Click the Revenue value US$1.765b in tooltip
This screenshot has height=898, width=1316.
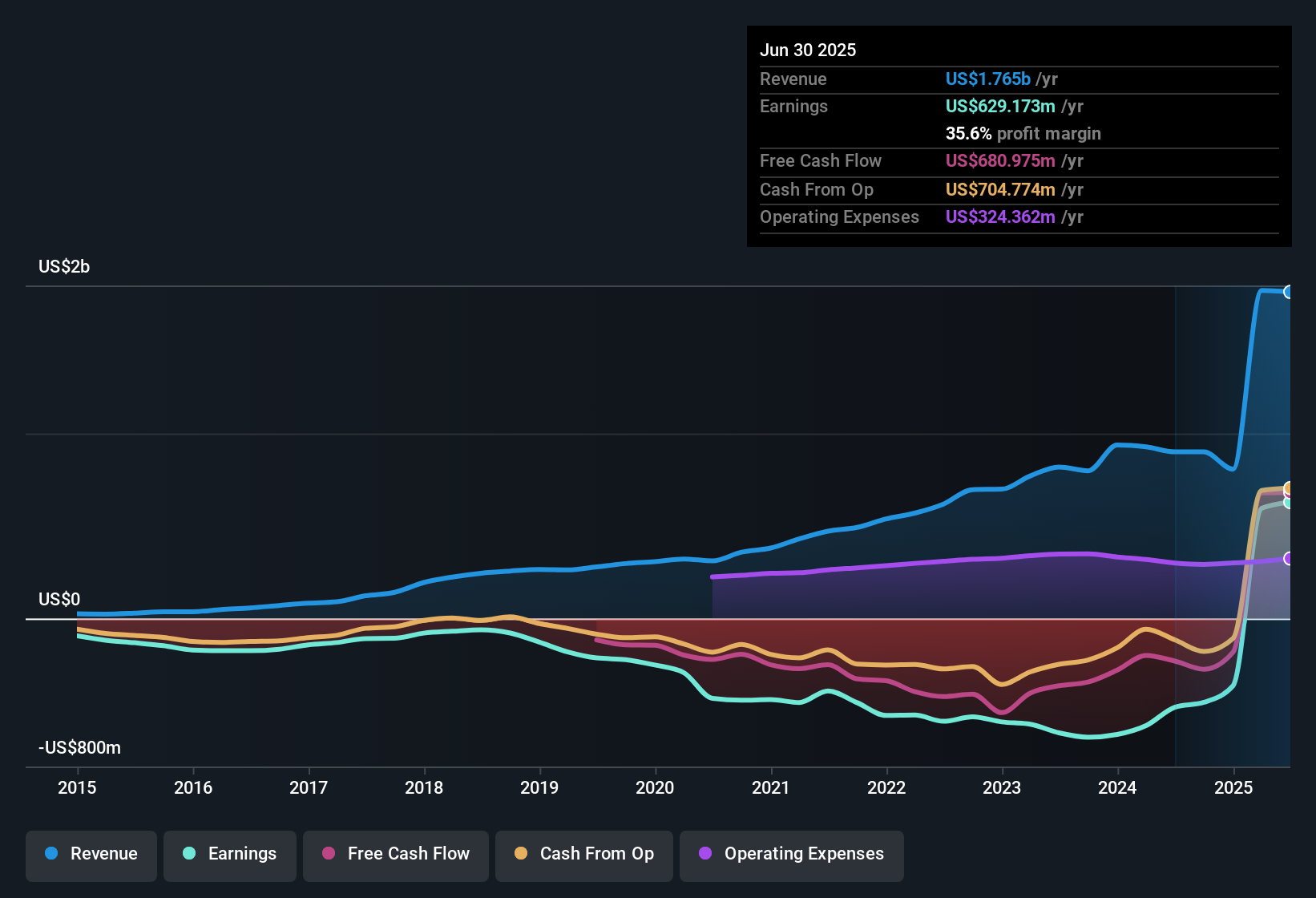pos(987,79)
